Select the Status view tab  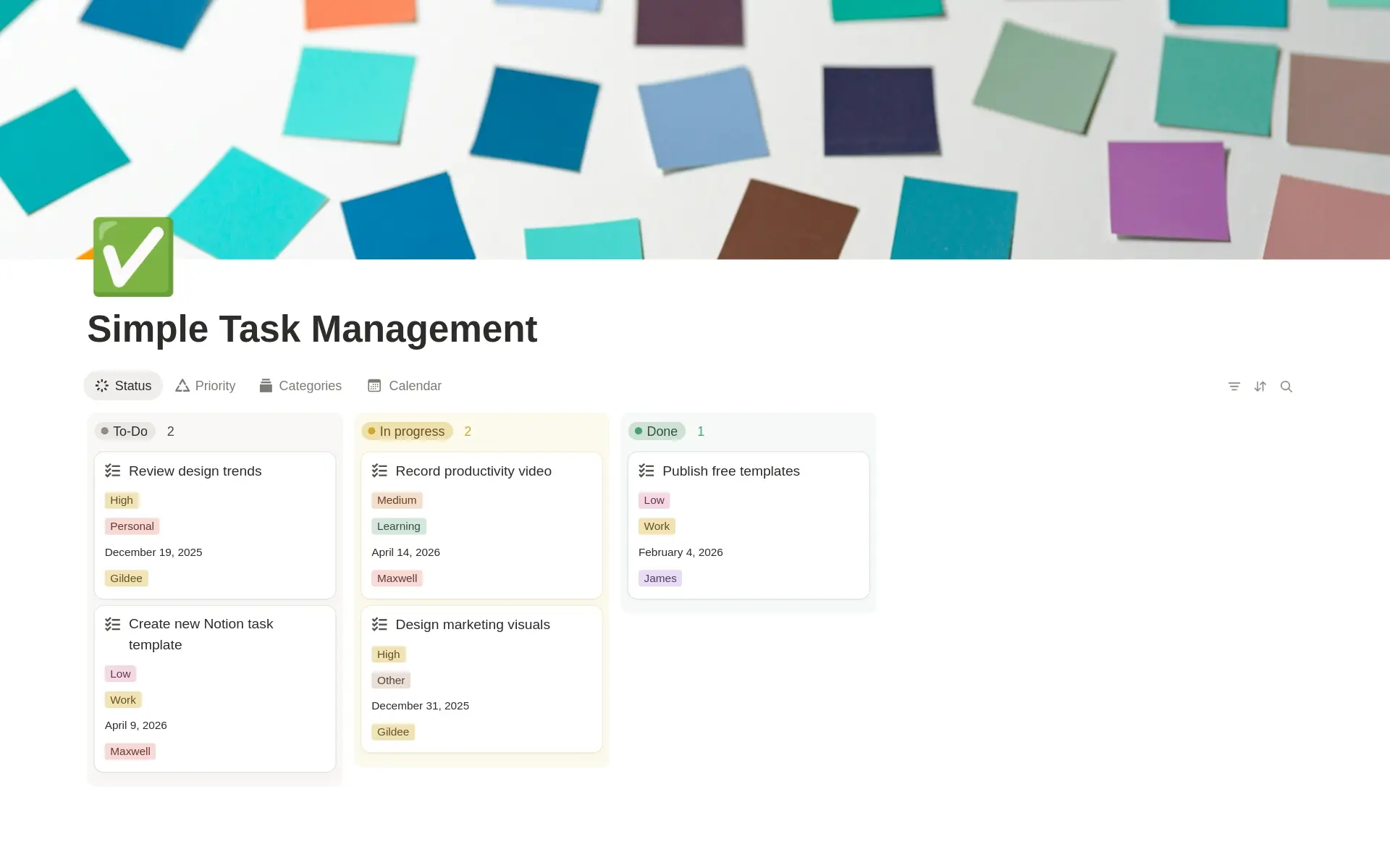coord(123,386)
